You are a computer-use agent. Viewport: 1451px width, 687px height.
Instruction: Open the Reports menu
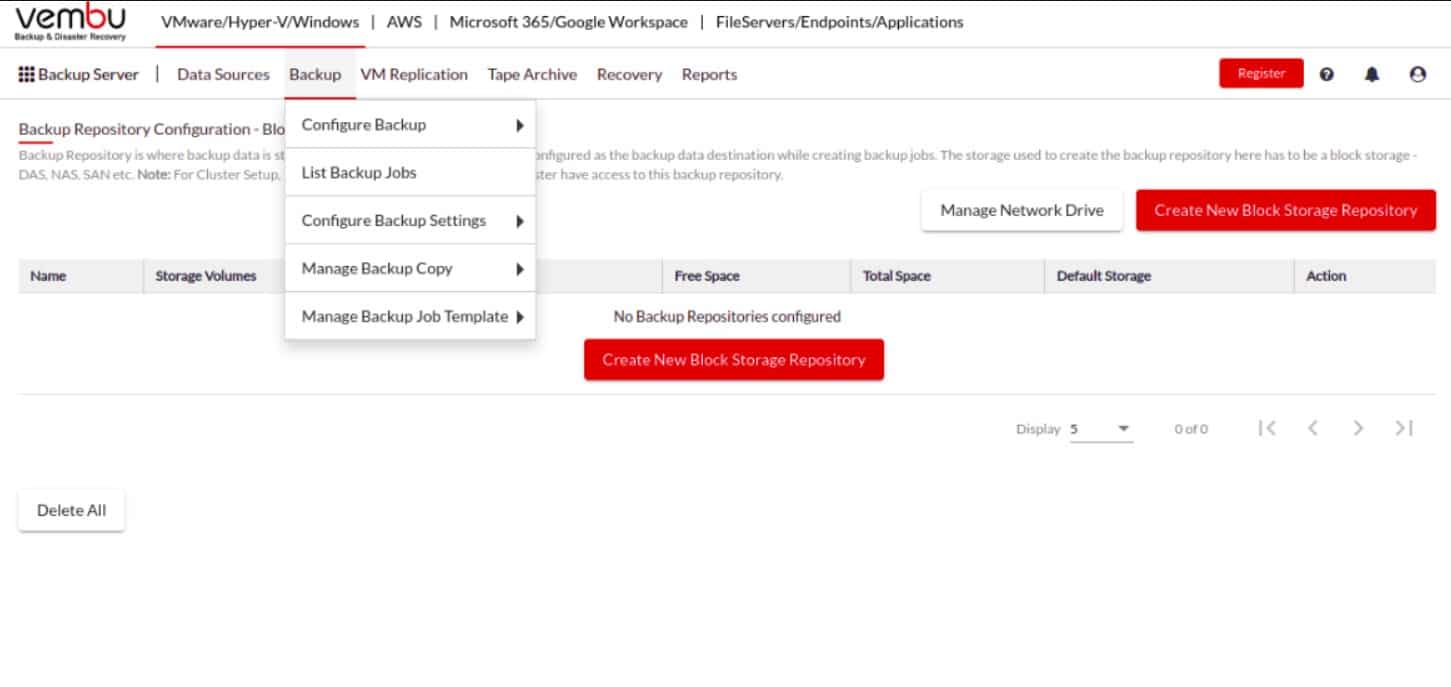pyautogui.click(x=709, y=74)
